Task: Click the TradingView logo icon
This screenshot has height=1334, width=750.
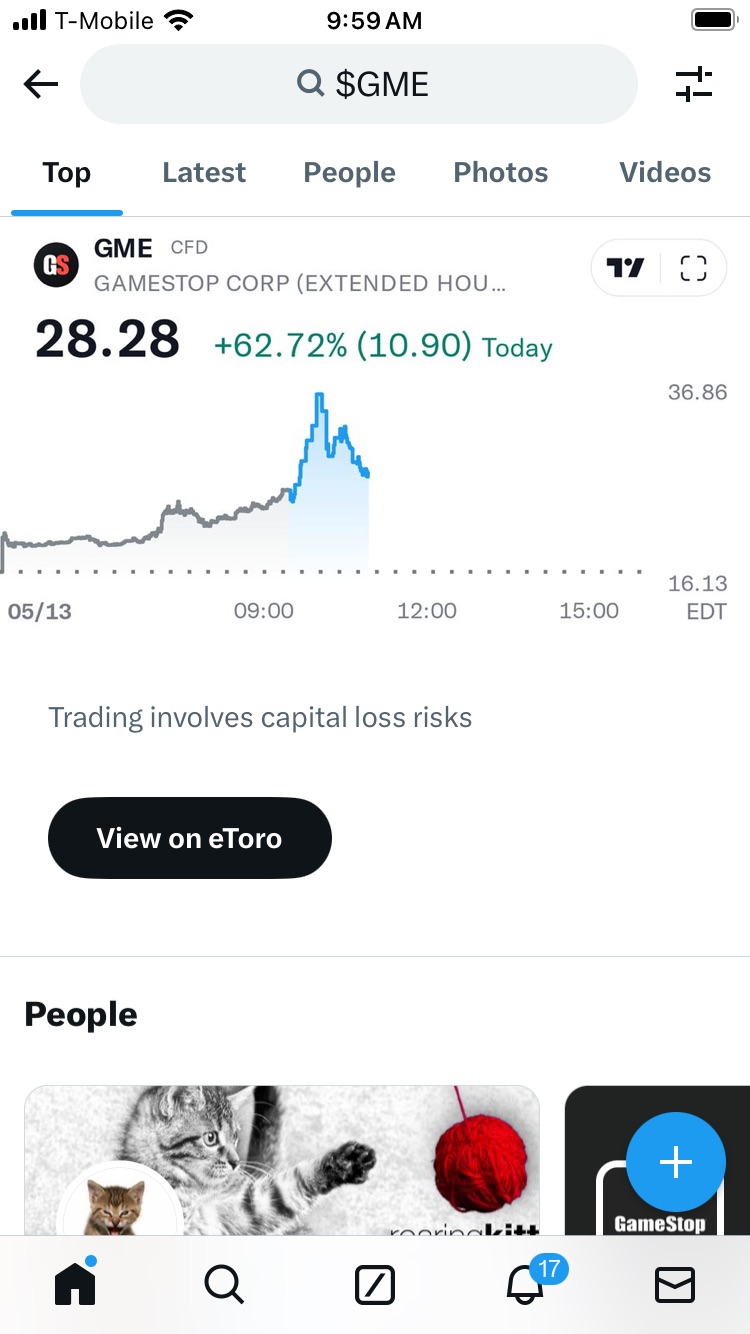Action: 626,268
